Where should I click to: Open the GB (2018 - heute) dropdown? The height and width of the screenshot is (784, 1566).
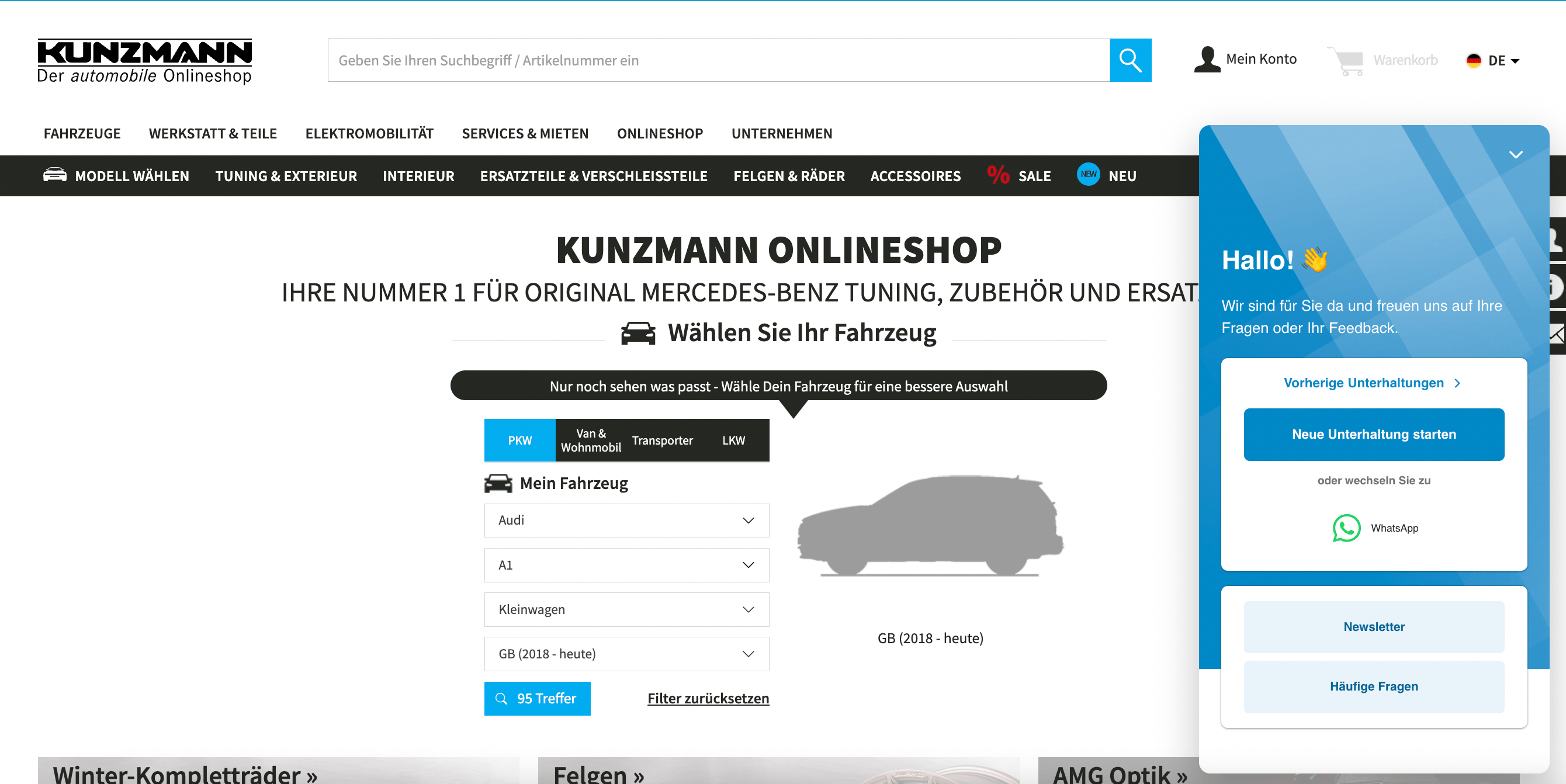[626, 654]
